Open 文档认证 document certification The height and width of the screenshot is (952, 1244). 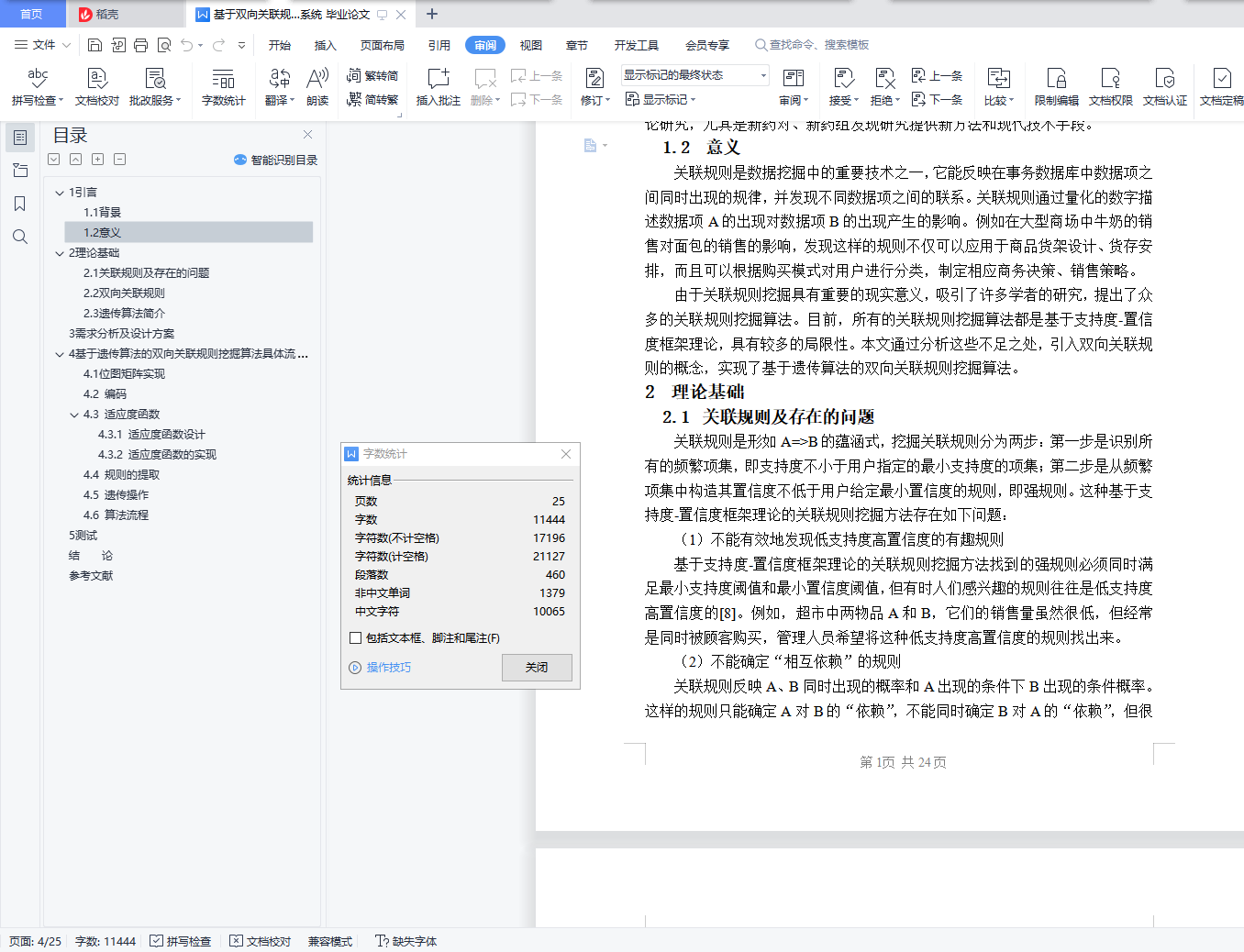(1165, 87)
